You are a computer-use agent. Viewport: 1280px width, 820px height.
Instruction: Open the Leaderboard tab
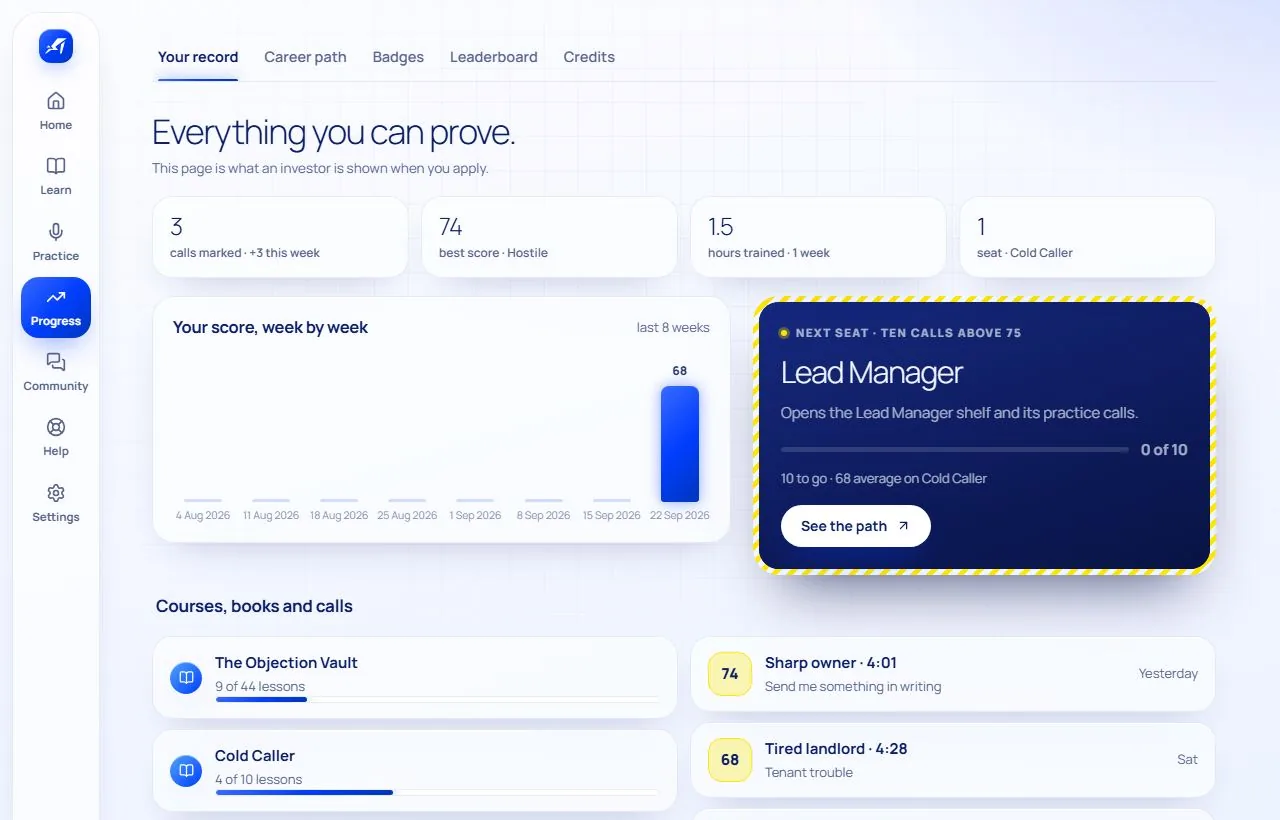[494, 57]
